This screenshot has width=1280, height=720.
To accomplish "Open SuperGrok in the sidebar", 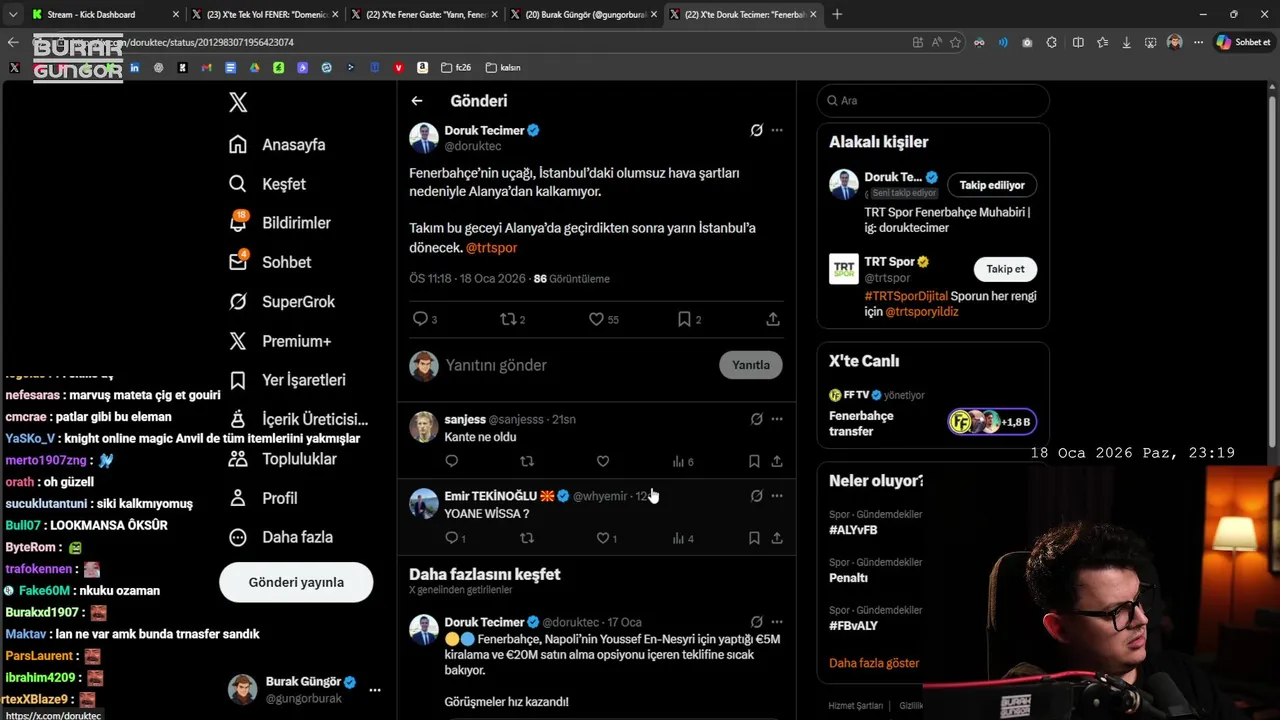I will (x=282, y=302).
